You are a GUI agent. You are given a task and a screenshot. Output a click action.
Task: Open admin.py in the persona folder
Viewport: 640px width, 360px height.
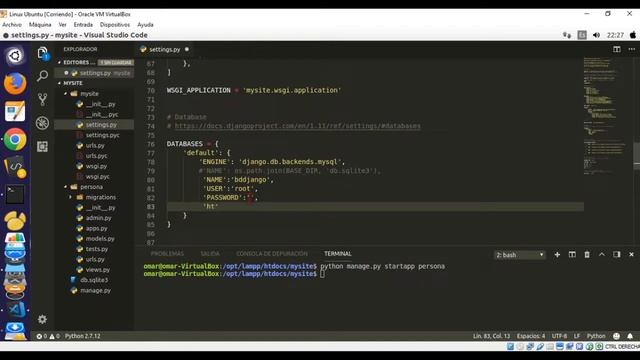[98, 218]
